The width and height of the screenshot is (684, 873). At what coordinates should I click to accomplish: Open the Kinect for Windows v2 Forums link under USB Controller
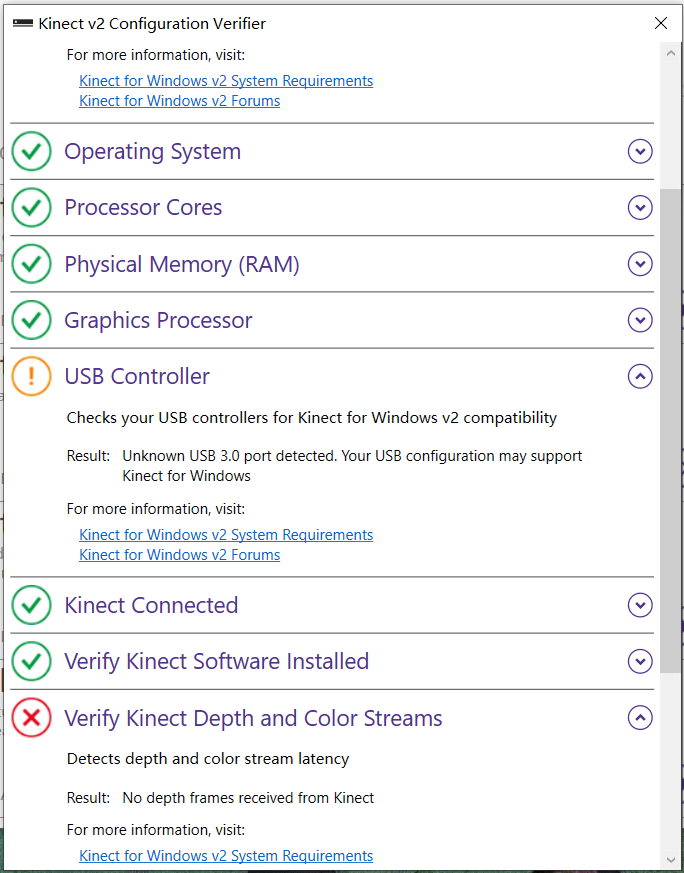click(x=180, y=555)
